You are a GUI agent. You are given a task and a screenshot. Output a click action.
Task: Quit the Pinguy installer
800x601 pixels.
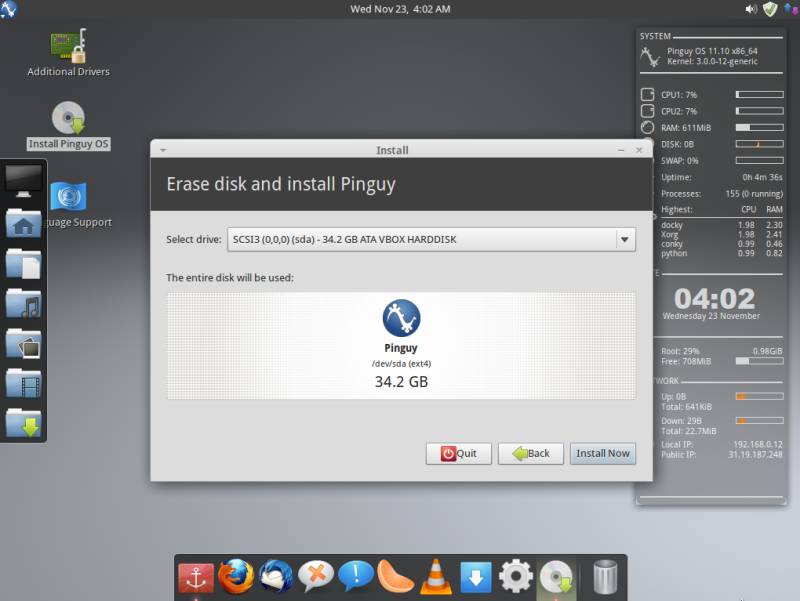(459, 454)
